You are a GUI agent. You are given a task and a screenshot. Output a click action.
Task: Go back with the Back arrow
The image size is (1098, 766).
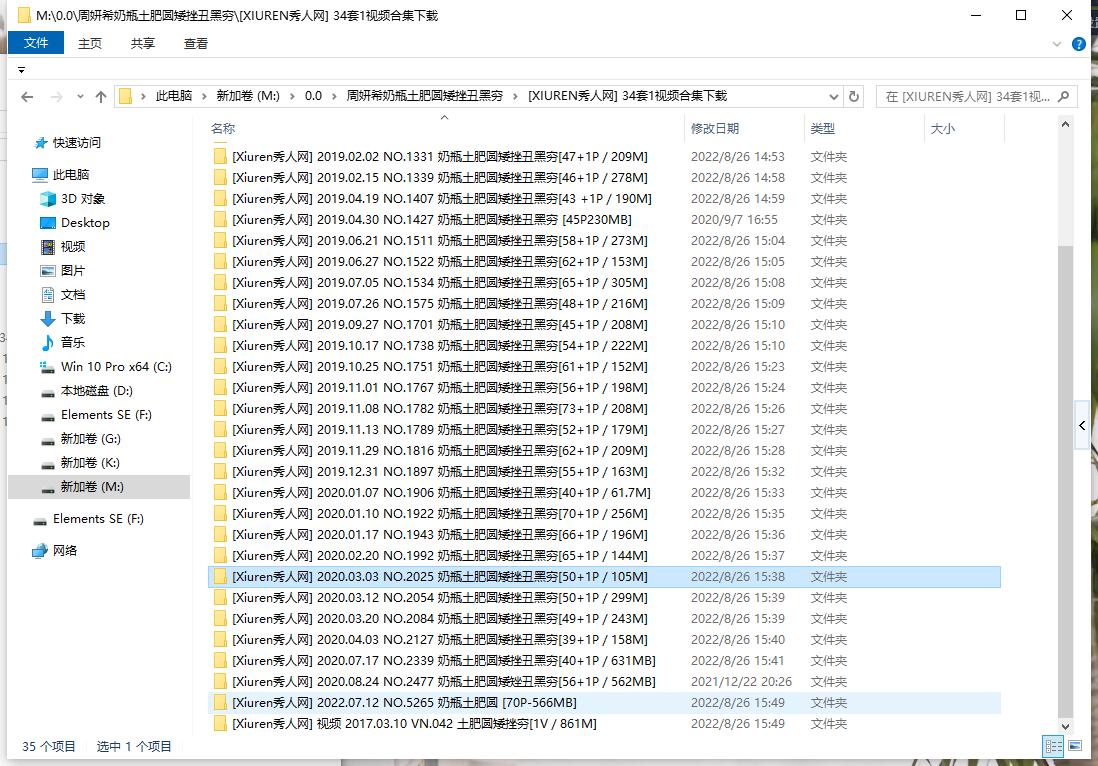(27, 97)
